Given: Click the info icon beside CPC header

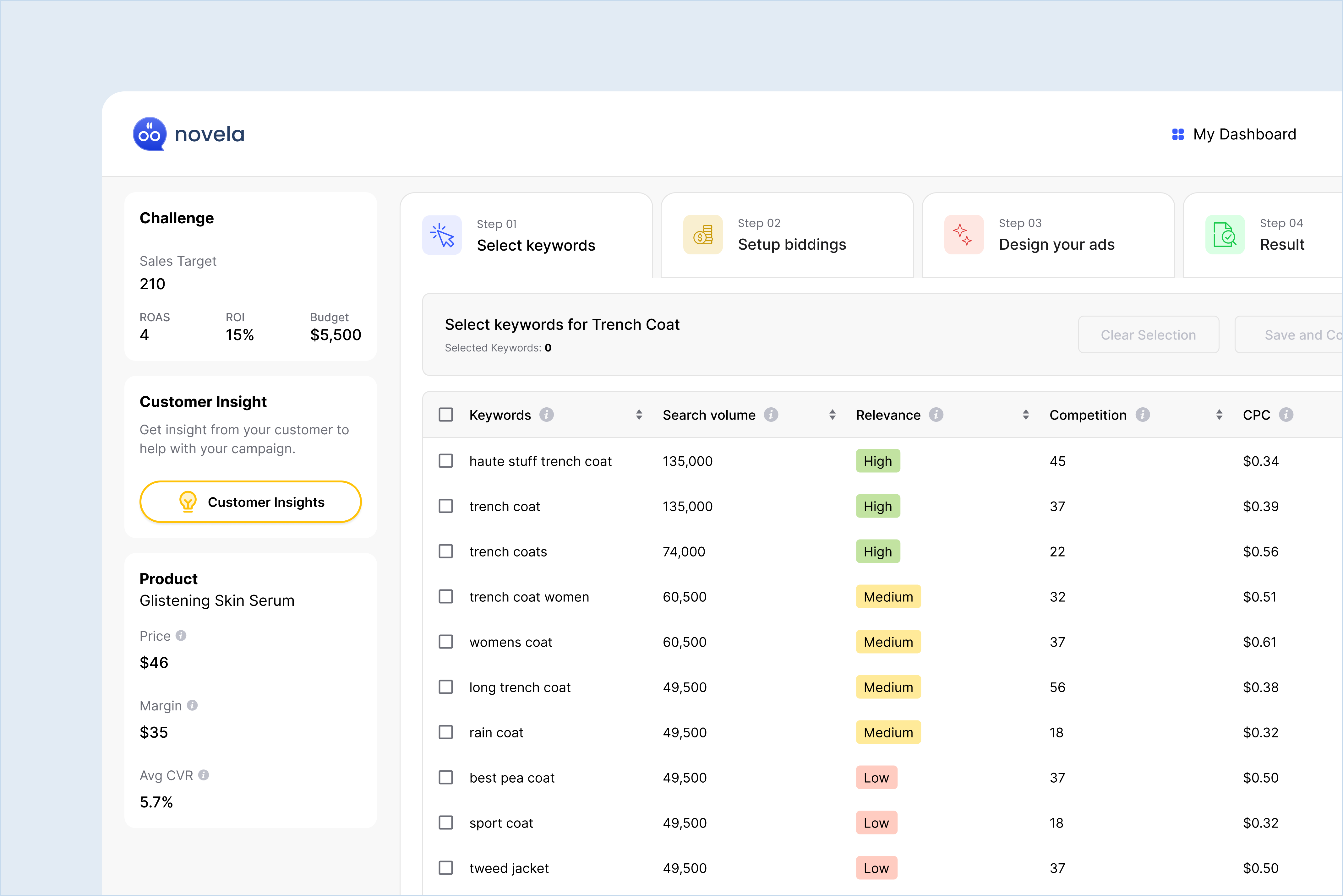Looking at the screenshot, I should coord(1286,415).
